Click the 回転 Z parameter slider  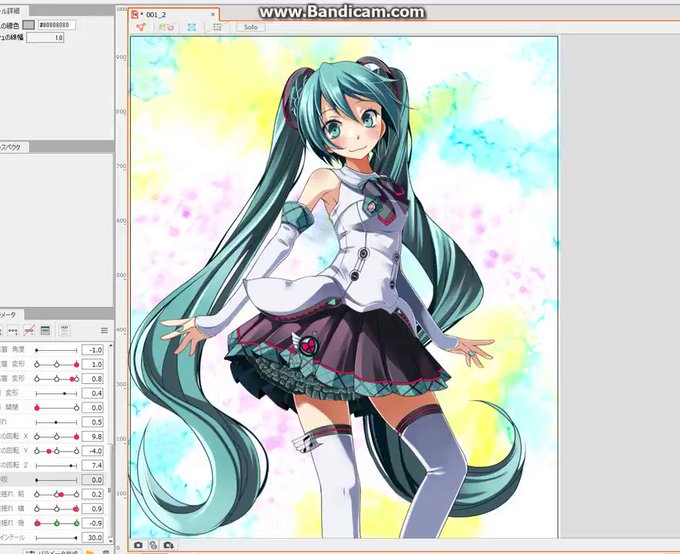pyautogui.click(x=56, y=465)
